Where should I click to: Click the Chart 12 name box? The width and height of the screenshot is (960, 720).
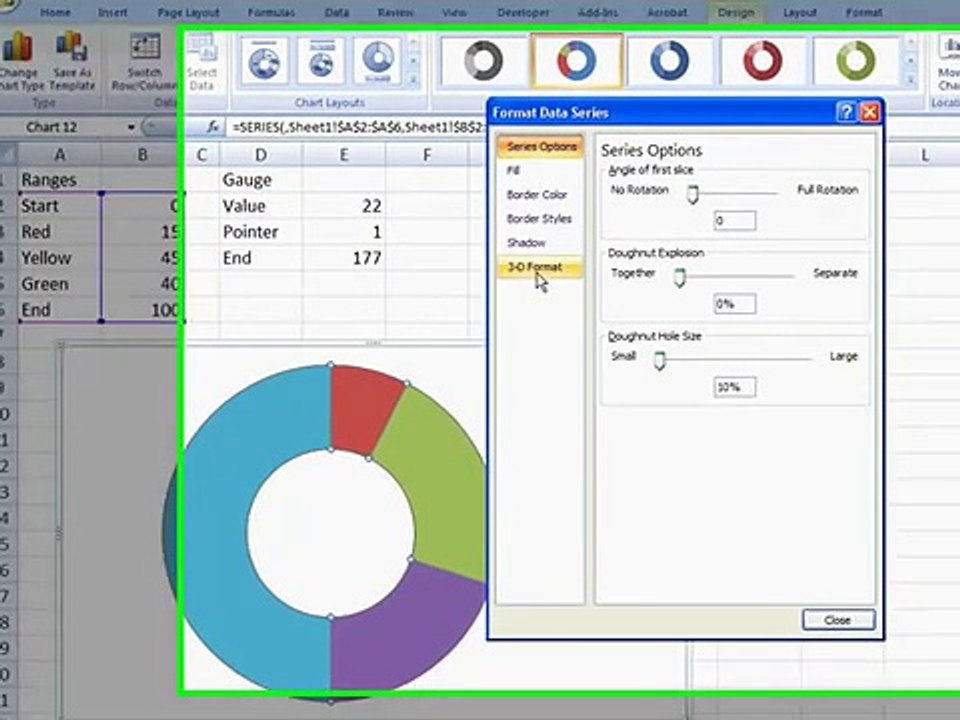click(x=51, y=127)
